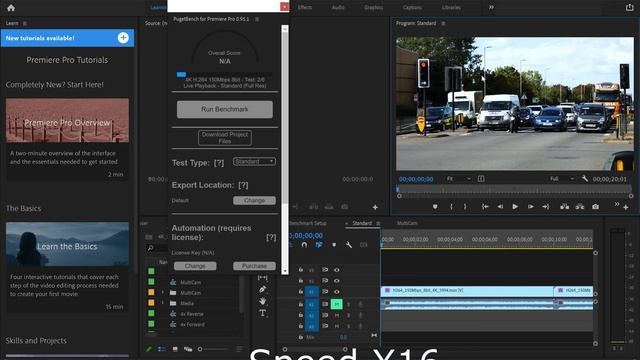Hide the V2 track eye icon

[337, 281]
